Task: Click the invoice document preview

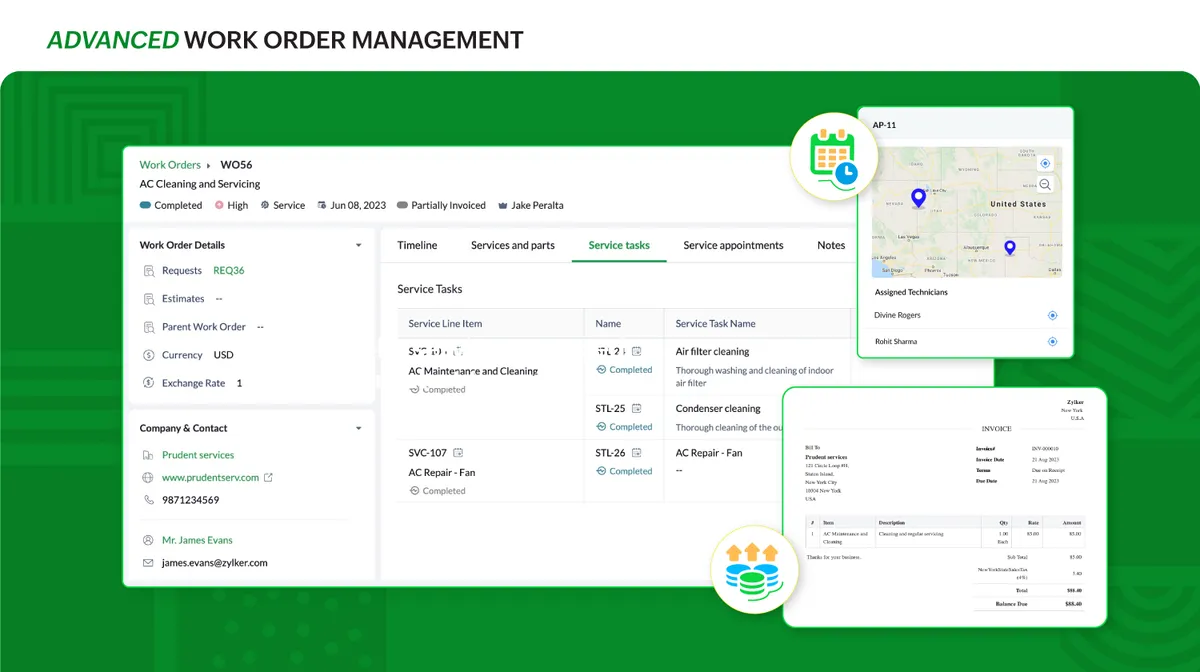Action: 944,506
